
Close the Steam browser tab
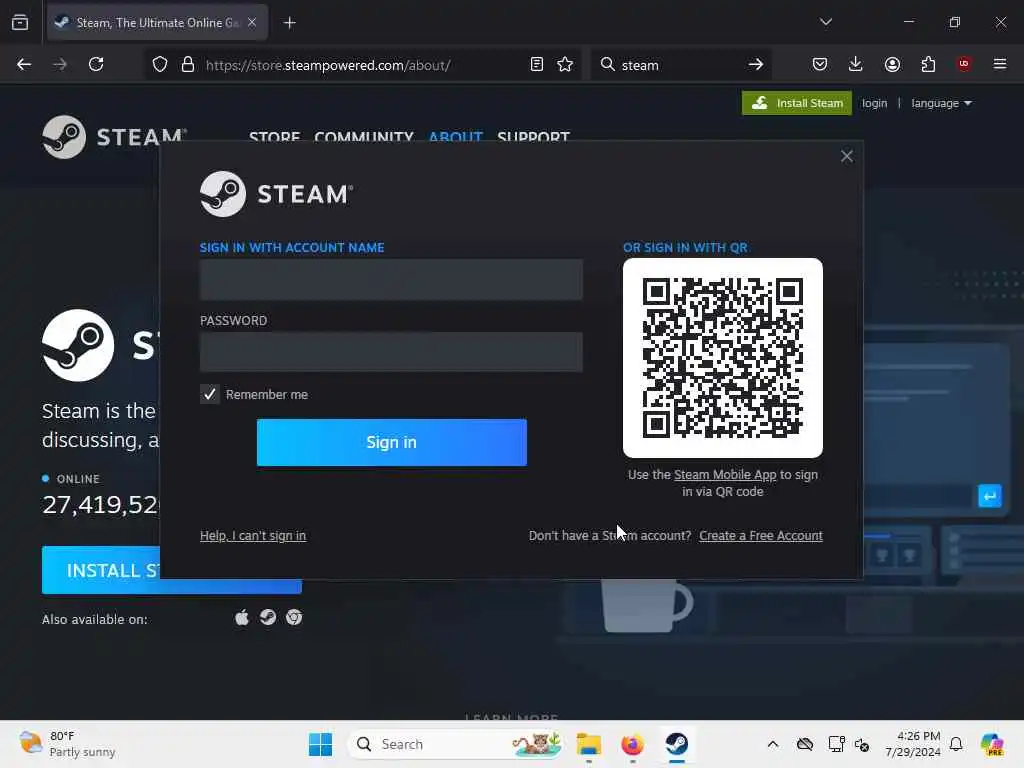point(252,22)
